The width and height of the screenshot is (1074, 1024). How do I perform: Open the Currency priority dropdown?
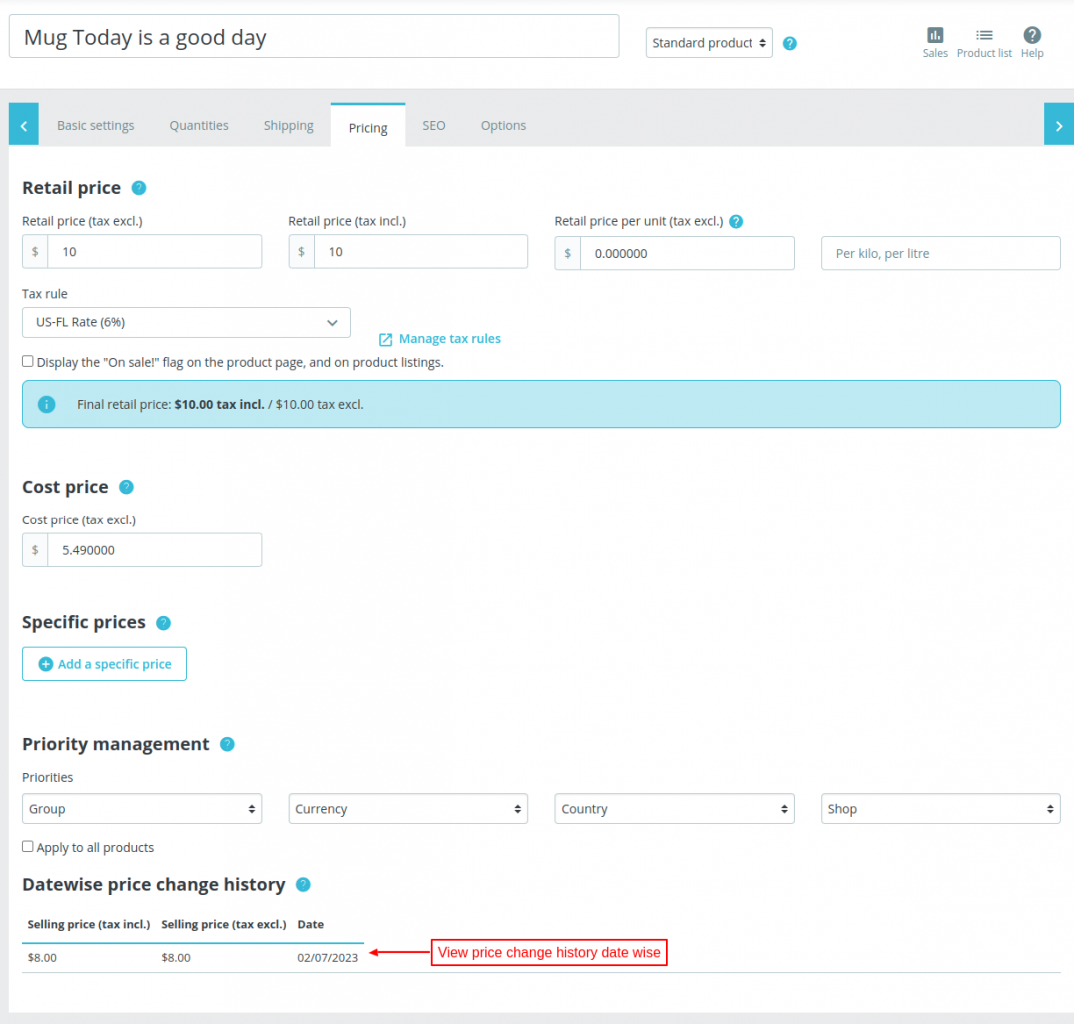(408, 809)
